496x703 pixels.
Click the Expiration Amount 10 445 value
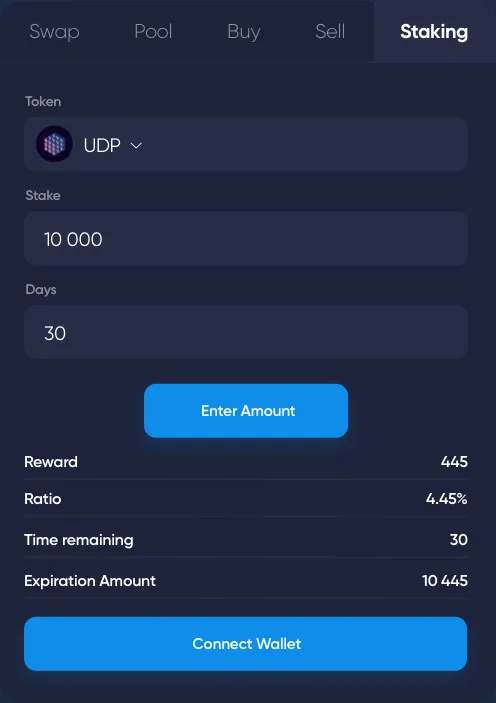pyautogui.click(x=445, y=581)
